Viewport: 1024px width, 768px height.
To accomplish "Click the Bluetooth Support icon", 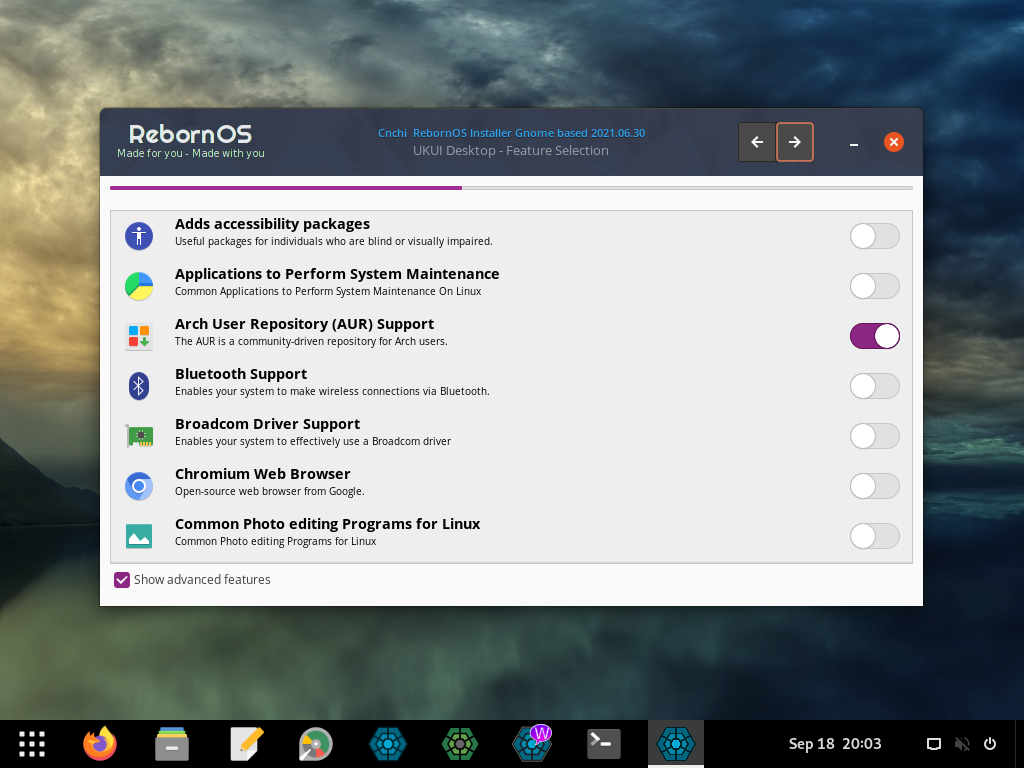I will 139,386.
